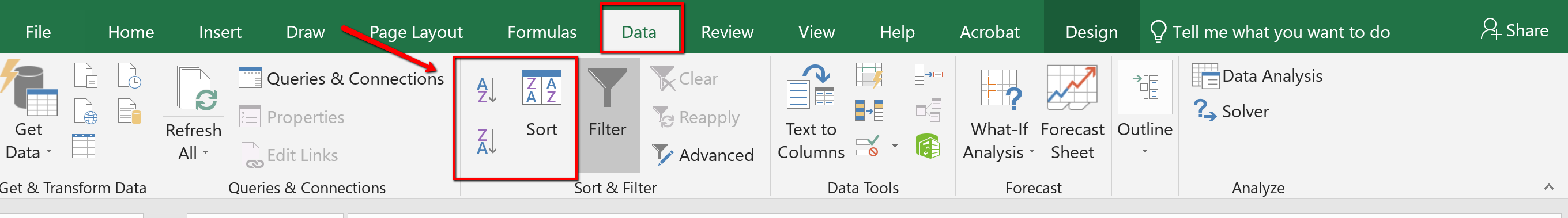
Task: Click the Share button
Action: (1514, 30)
